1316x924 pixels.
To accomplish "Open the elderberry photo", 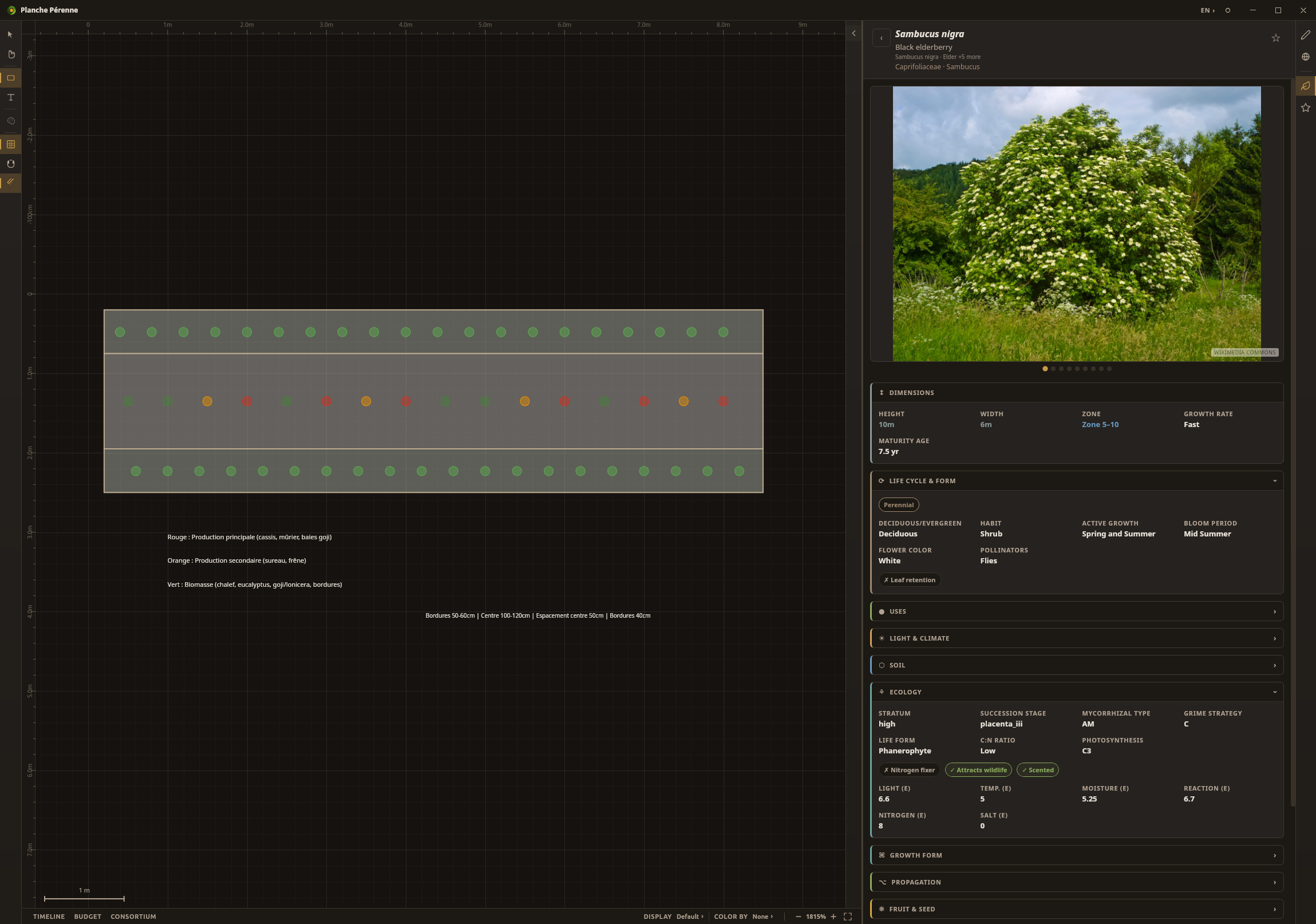I will pos(1076,224).
